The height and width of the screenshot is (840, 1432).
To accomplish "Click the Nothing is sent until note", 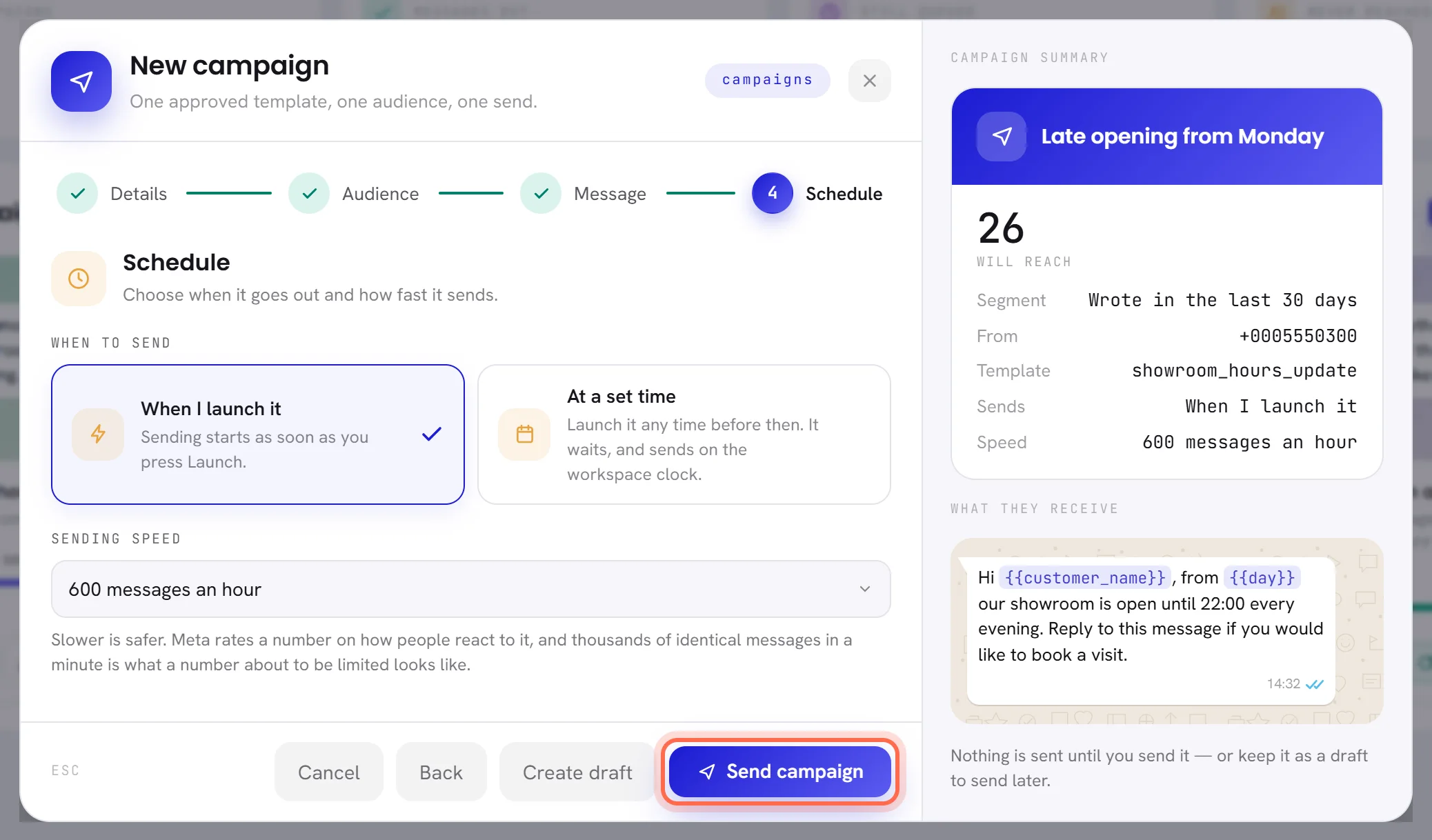I will [x=1159, y=768].
